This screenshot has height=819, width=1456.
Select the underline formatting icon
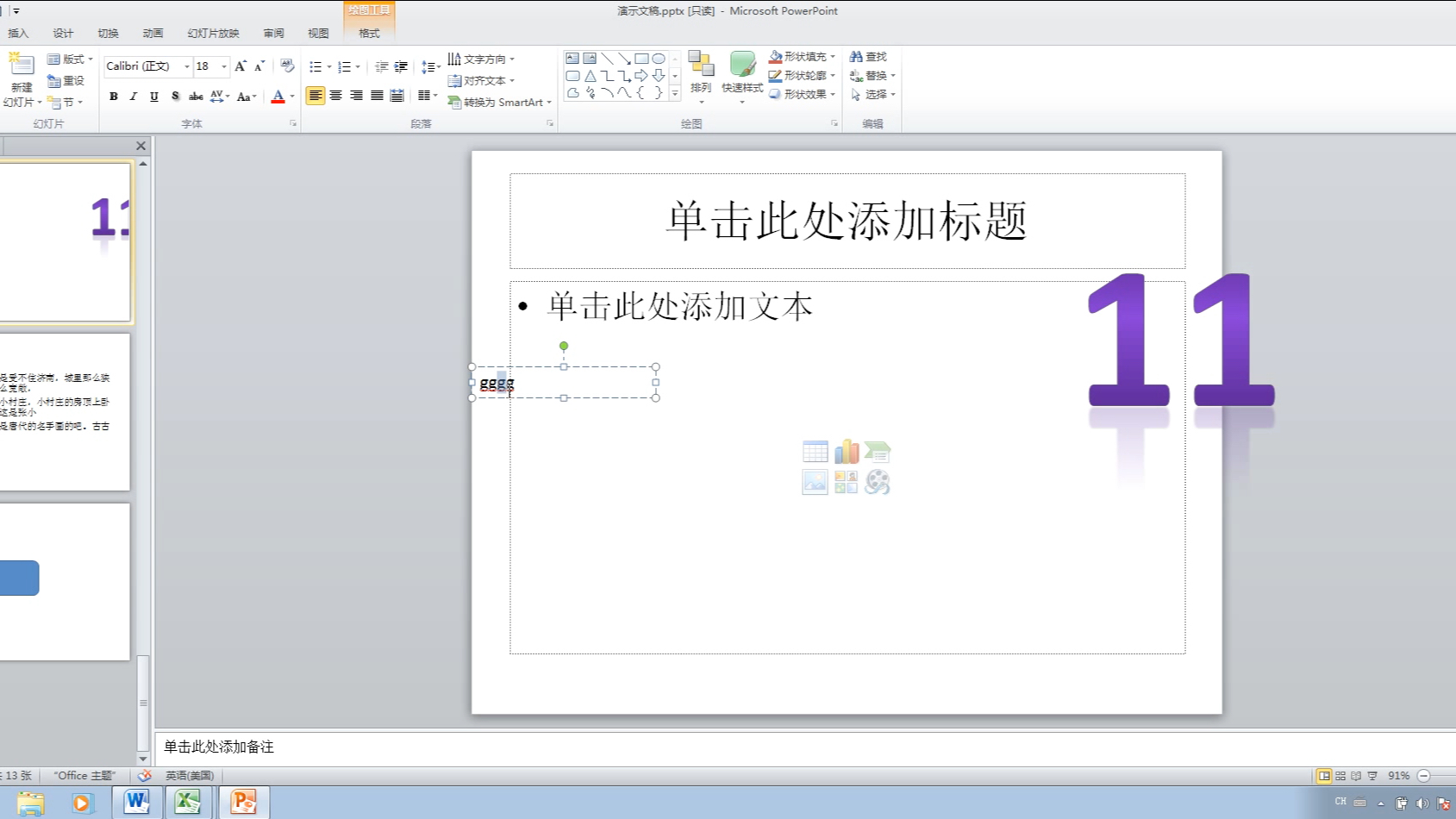(x=153, y=97)
